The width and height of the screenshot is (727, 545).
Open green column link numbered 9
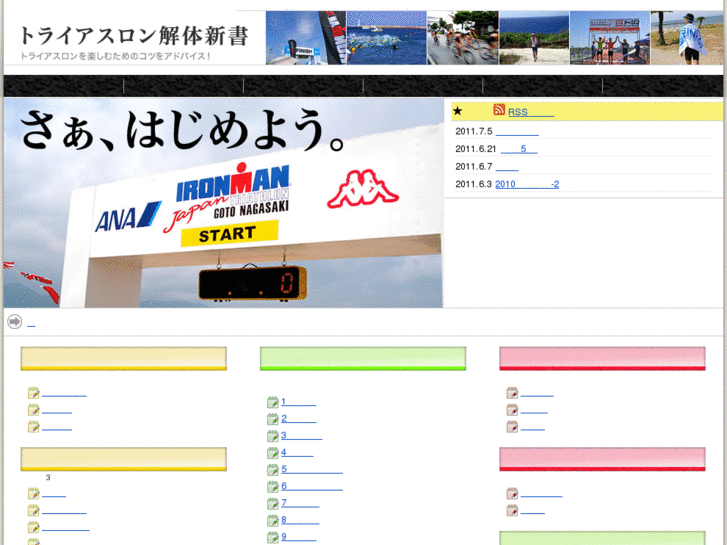(x=299, y=537)
